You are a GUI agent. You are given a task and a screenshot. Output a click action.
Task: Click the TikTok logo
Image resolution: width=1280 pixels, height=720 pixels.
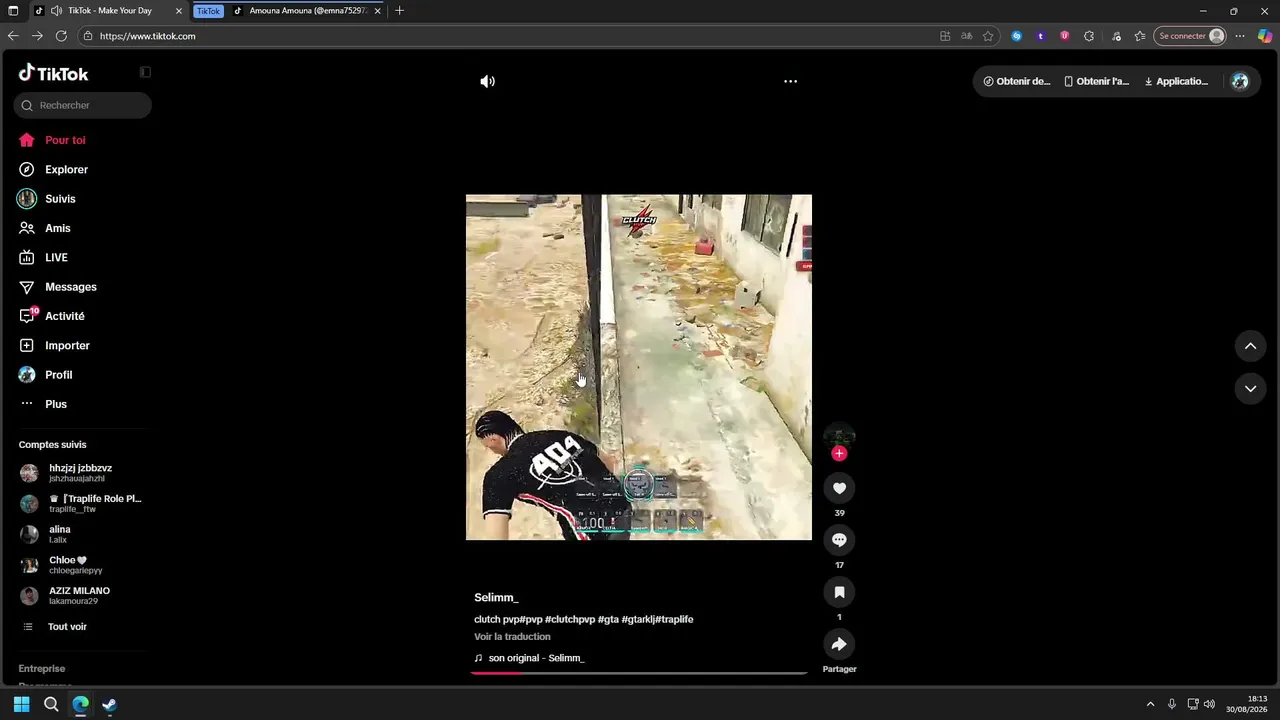tap(54, 73)
